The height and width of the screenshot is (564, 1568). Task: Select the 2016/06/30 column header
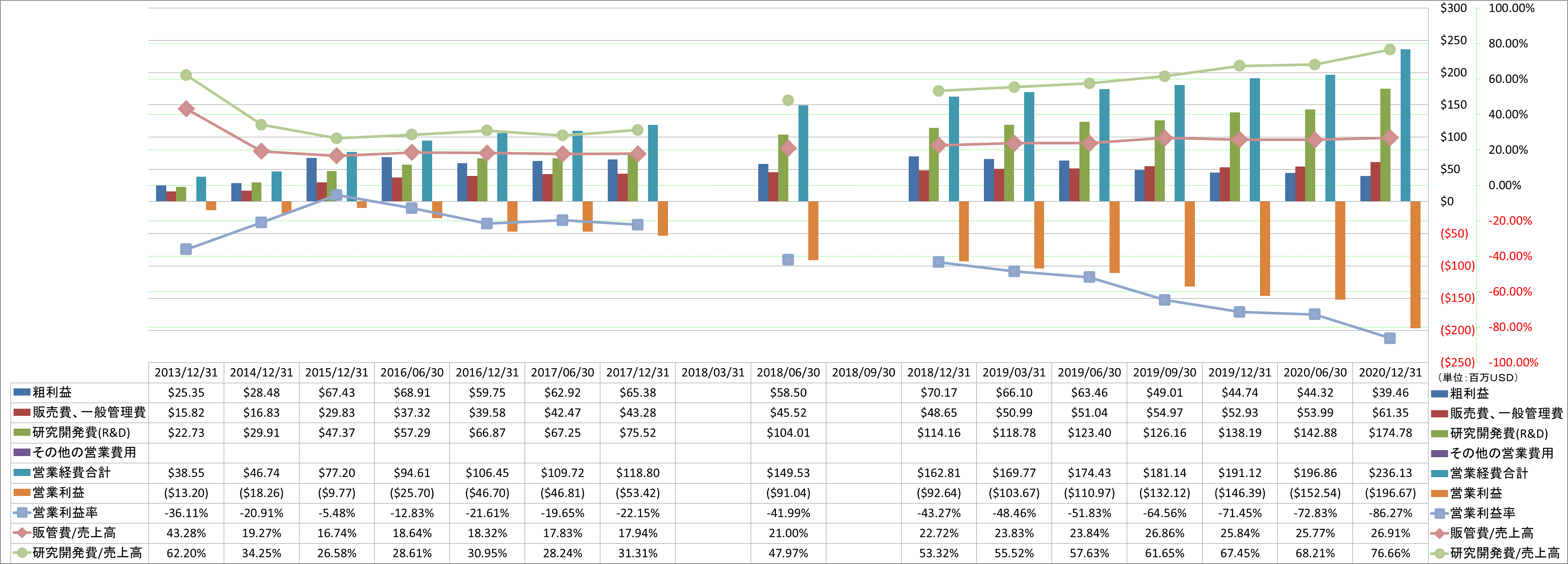click(x=412, y=372)
